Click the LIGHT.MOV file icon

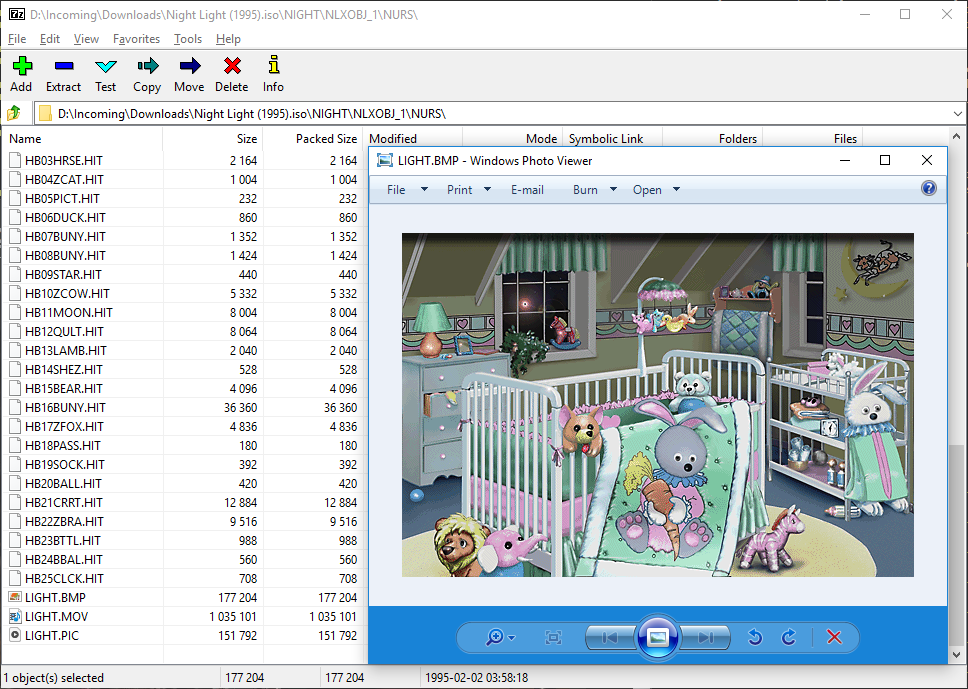tap(15, 616)
